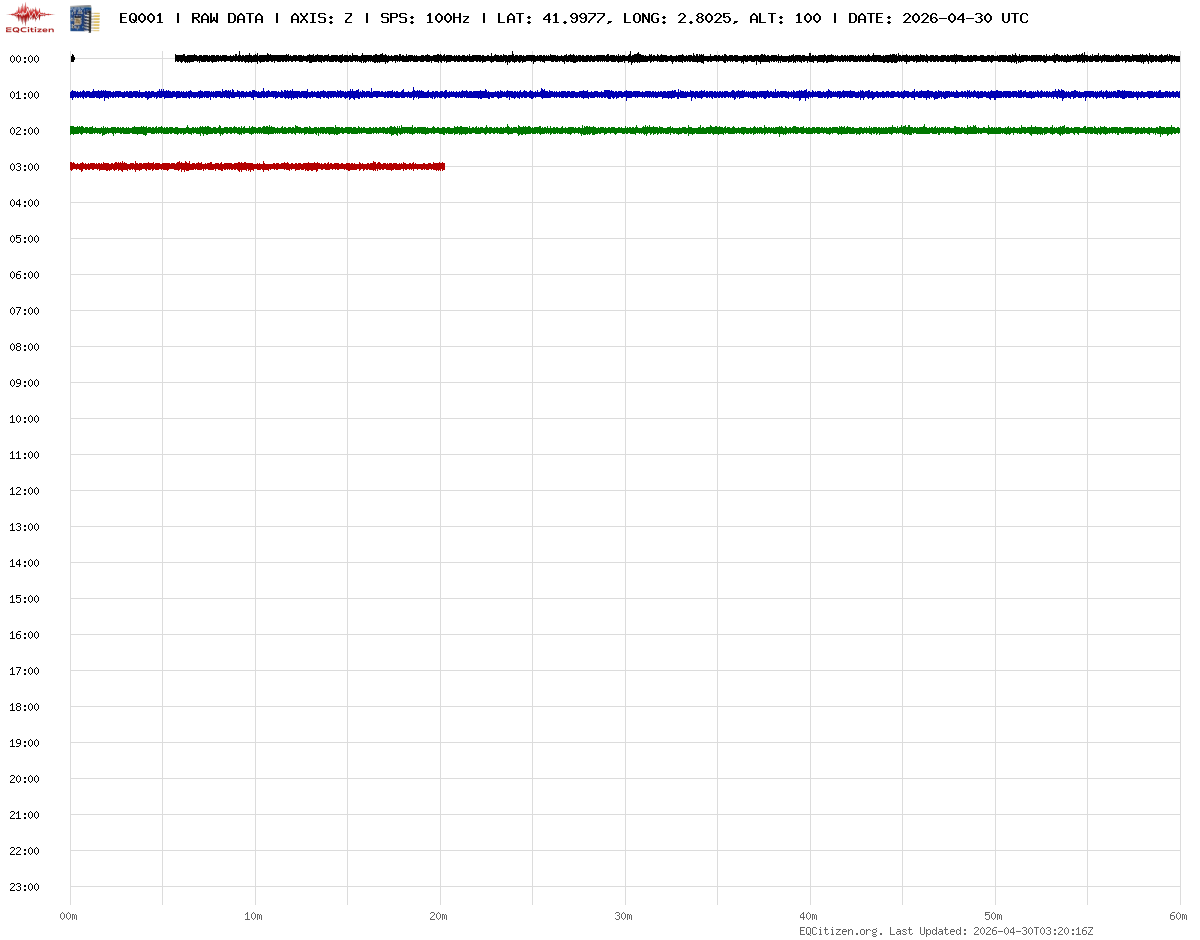Viewport: 1200px width, 940px height.
Task: Click the 60m minute axis label
Action: [x=1179, y=916]
